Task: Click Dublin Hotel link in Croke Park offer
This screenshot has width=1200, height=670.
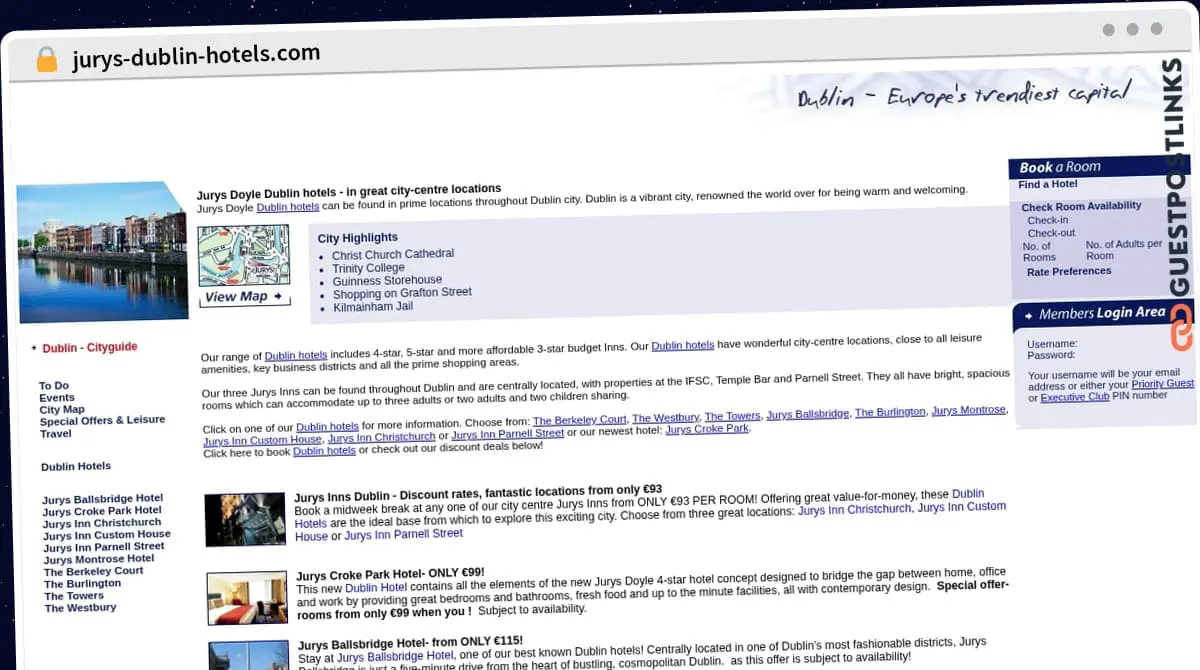Action: click(376, 588)
